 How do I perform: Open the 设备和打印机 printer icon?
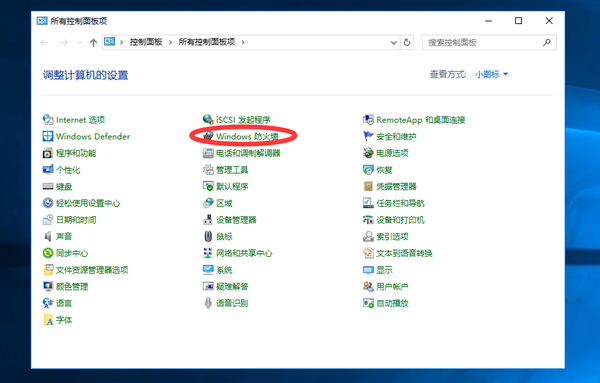(x=368, y=220)
